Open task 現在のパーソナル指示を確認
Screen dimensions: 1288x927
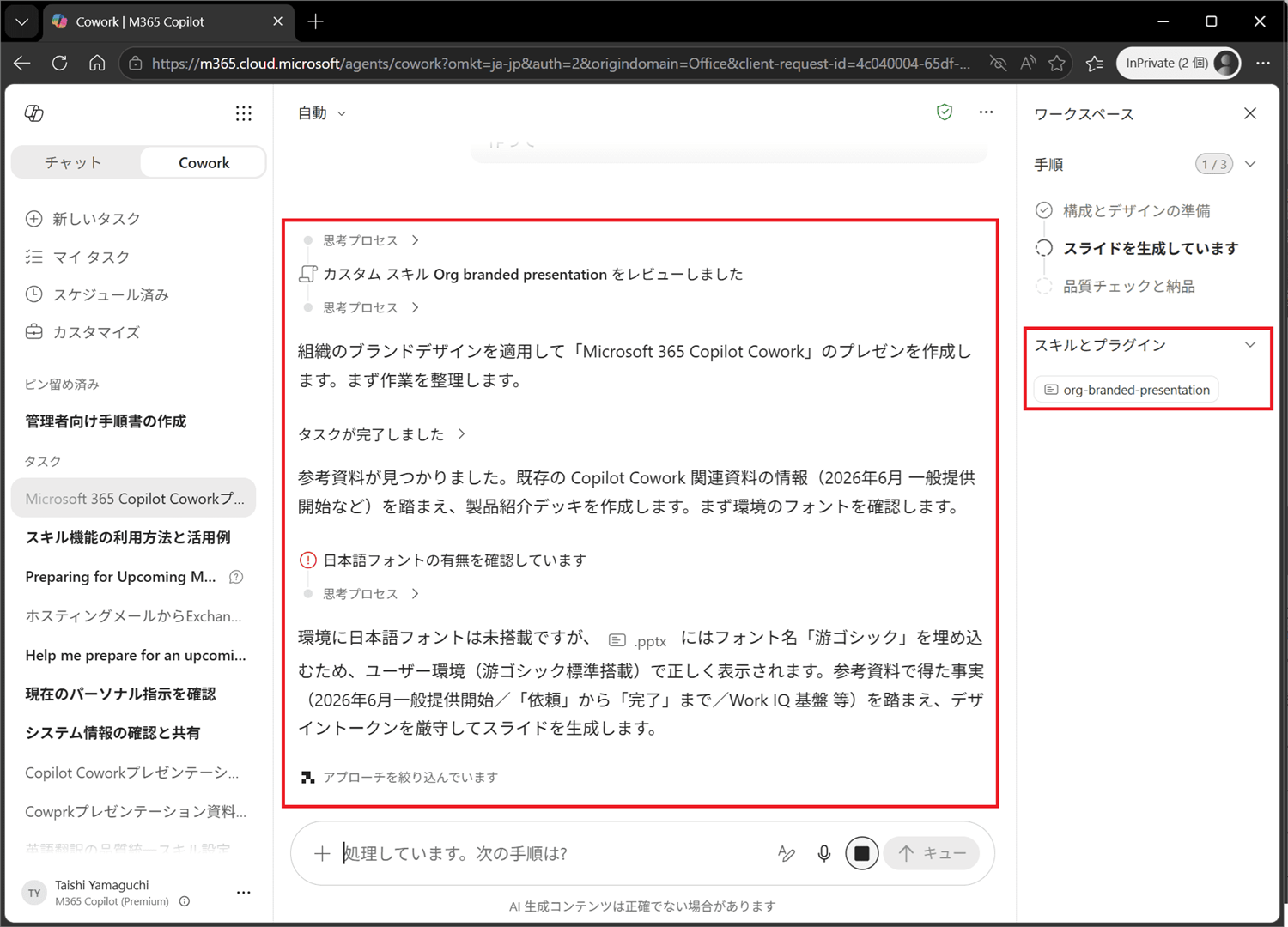(x=120, y=694)
